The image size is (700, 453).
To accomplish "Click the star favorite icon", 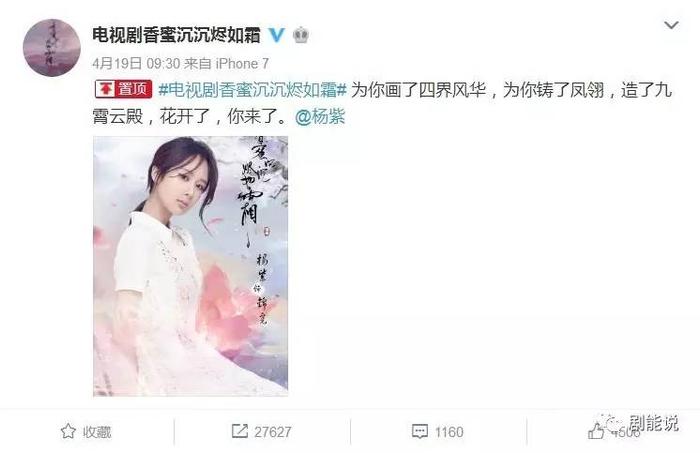I will pos(68,431).
